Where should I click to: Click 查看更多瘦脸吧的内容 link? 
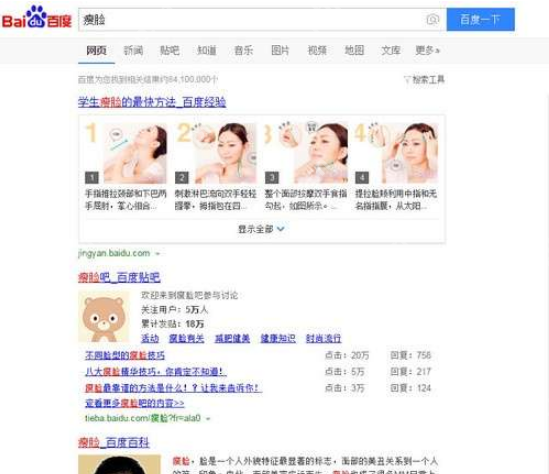pyautogui.click(x=134, y=404)
